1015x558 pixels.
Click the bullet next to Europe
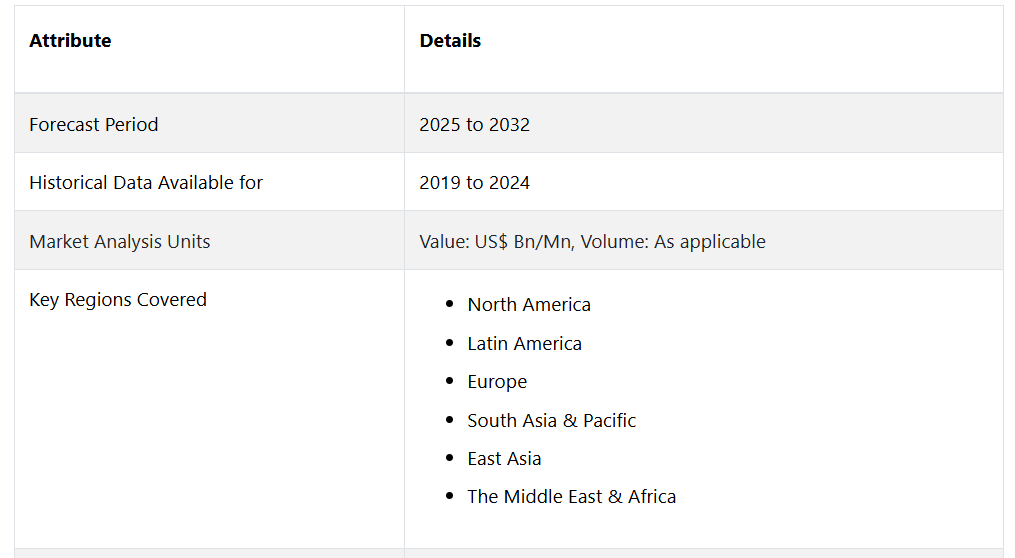(x=450, y=382)
